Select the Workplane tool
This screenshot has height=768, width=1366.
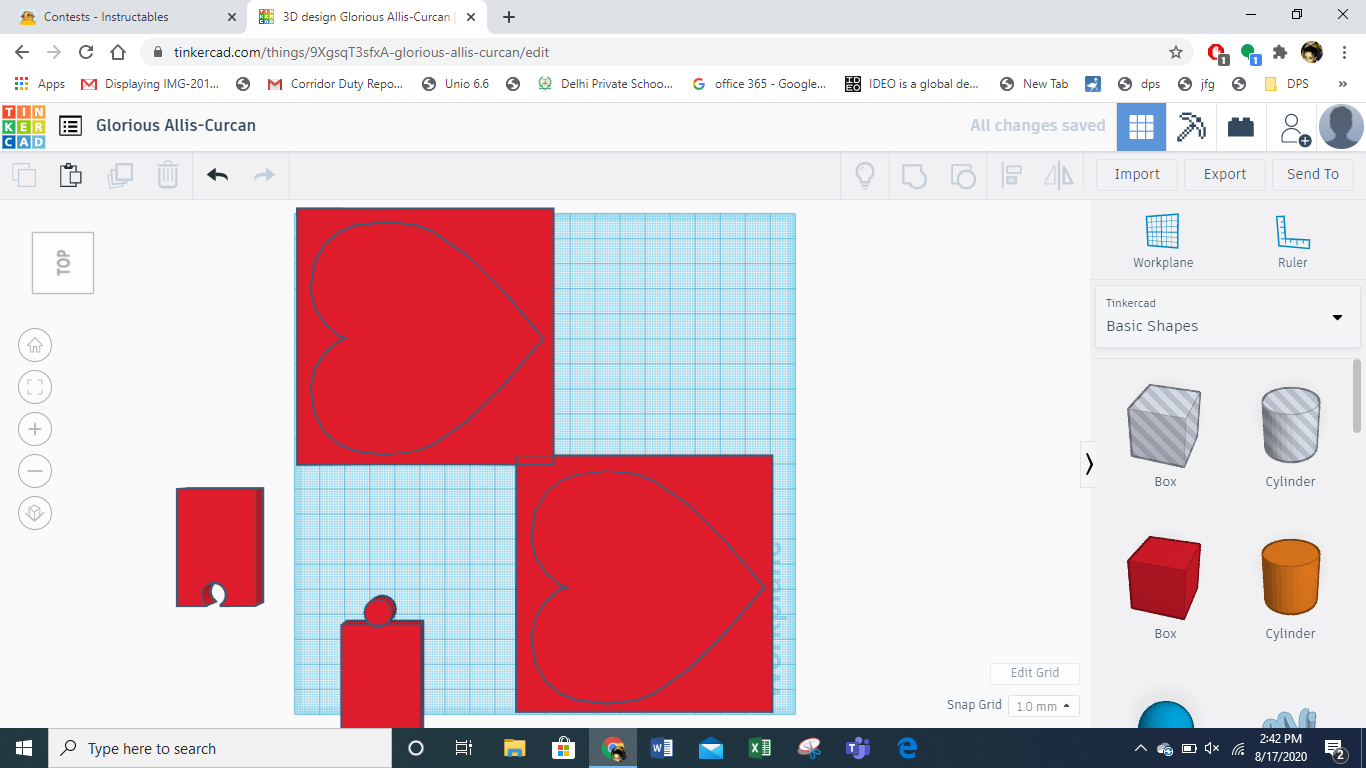1163,242
